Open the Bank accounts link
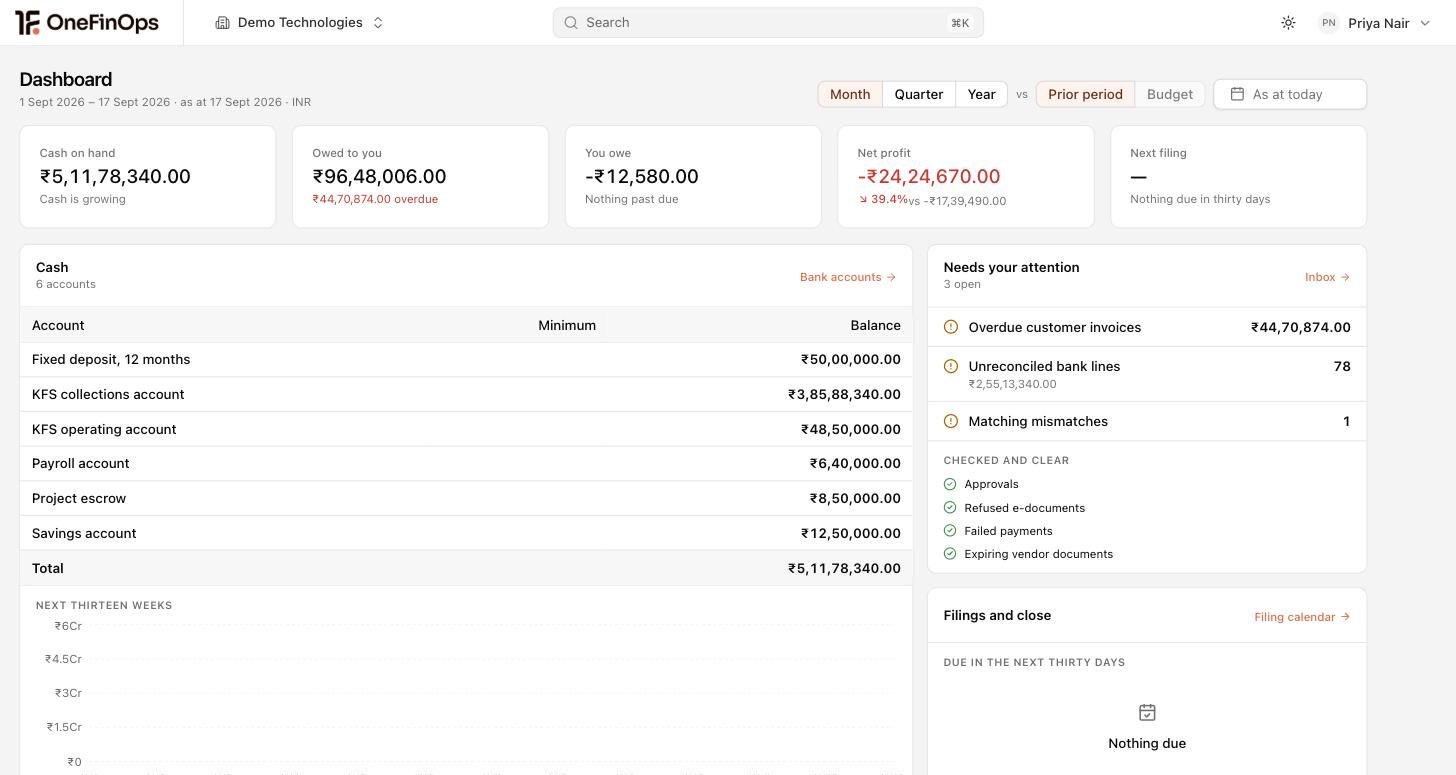This screenshot has height=775, width=1456. tap(848, 277)
